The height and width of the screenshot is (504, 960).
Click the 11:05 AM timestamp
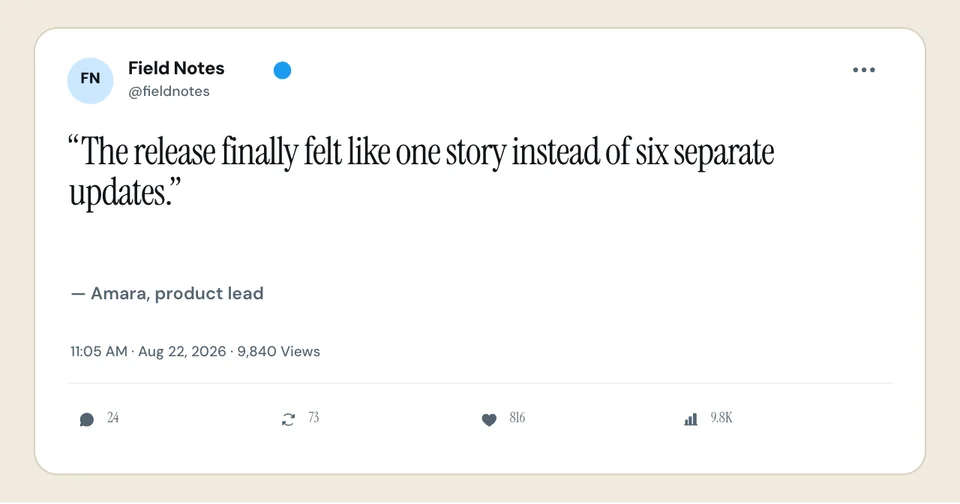coord(99,352)
